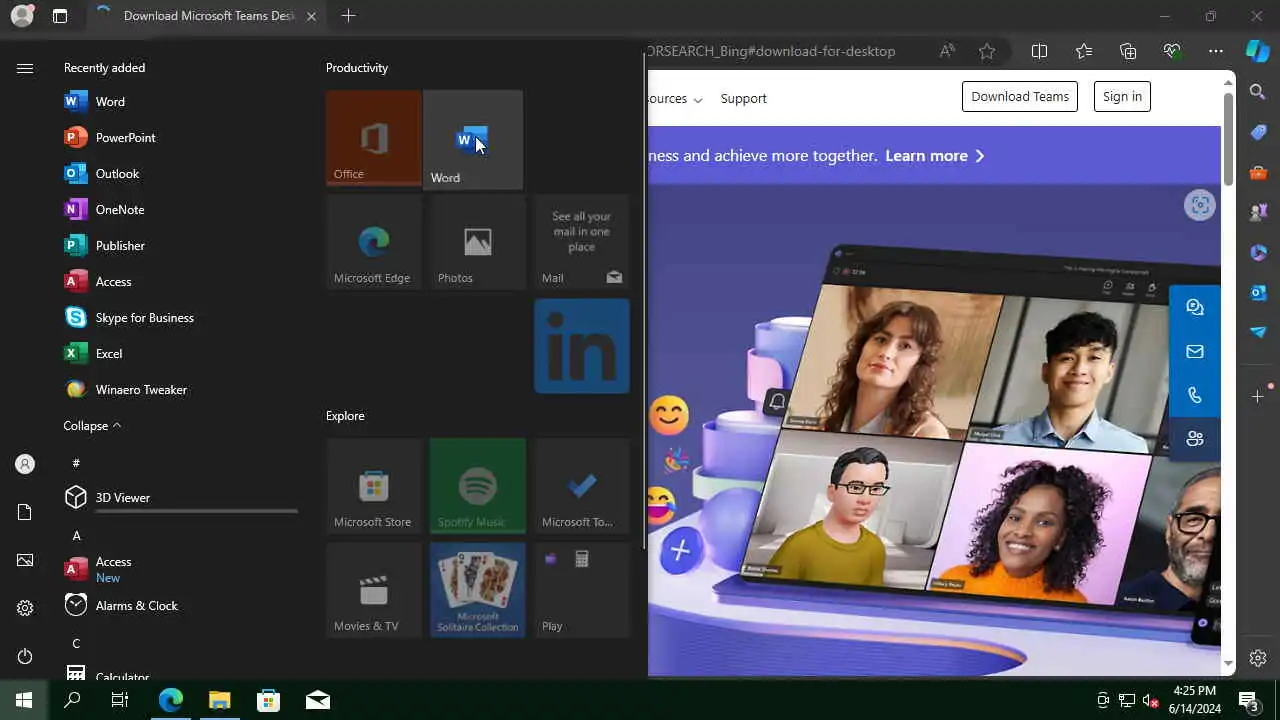Click the # letter header in app list
This screenshot has width=1280, height=720.
click(76, 463)
